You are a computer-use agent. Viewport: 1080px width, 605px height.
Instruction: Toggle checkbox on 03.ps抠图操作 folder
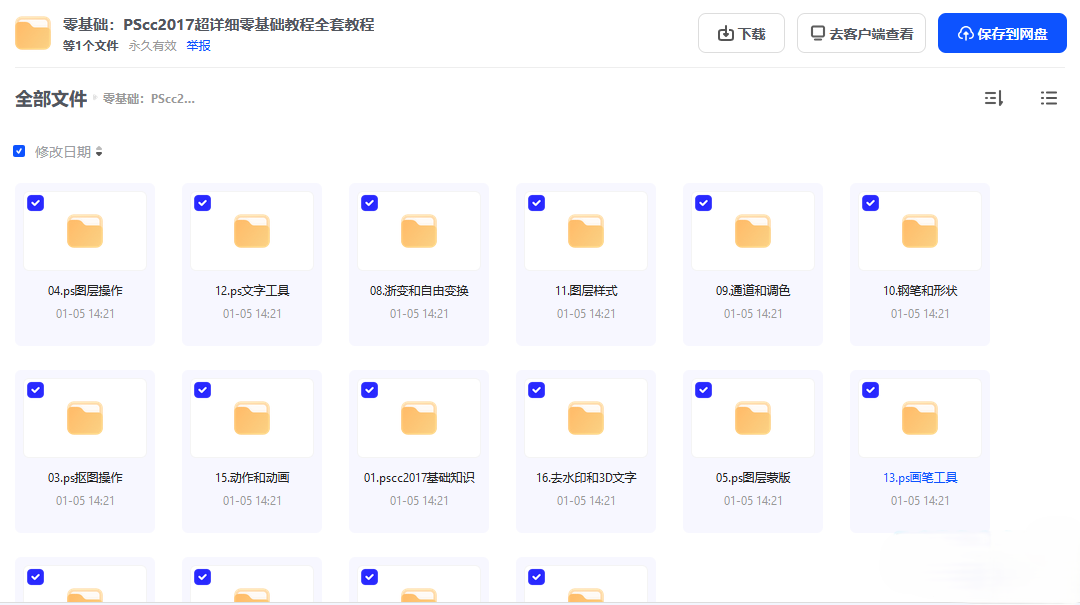(x=35, y=390)
